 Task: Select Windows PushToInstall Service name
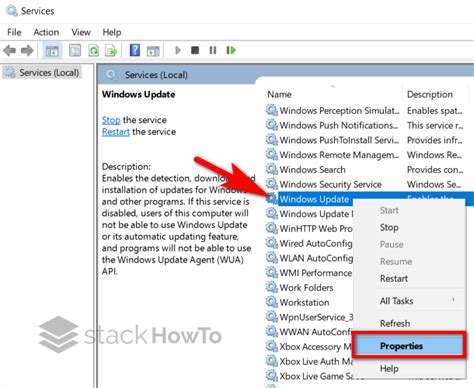tap(339, 140)
